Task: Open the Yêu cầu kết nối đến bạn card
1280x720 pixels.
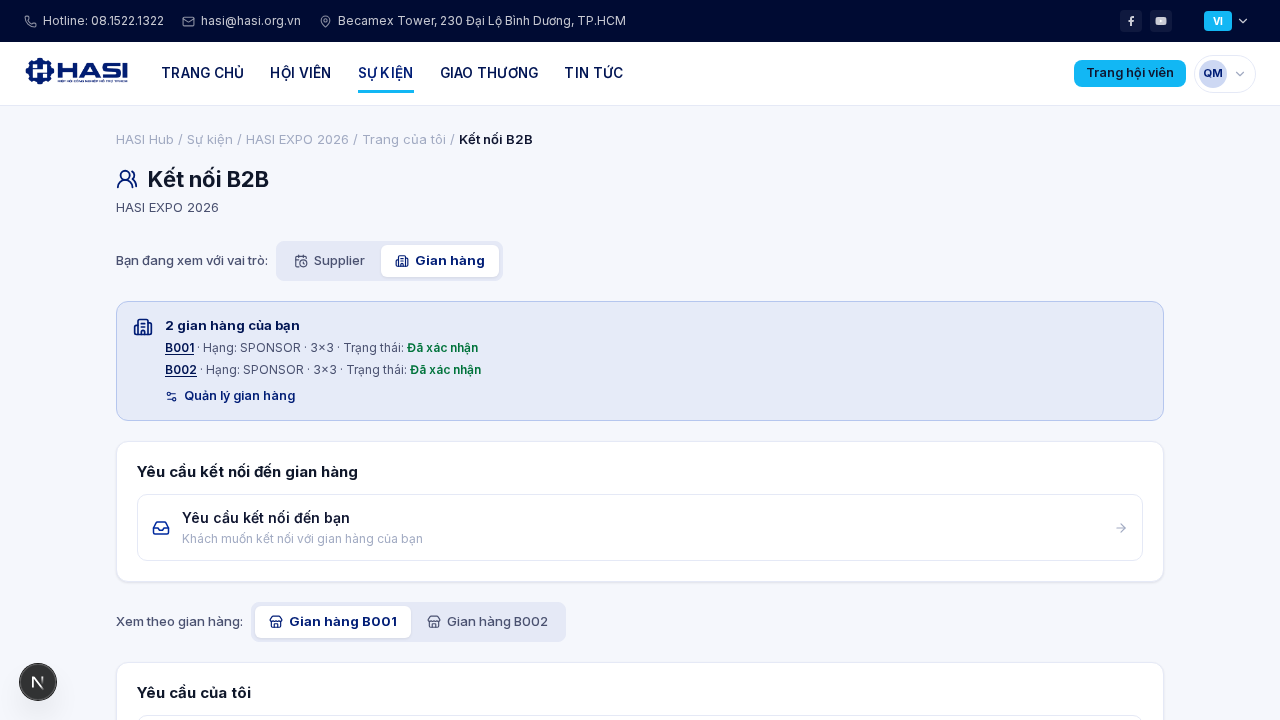Action: (640, 528)
